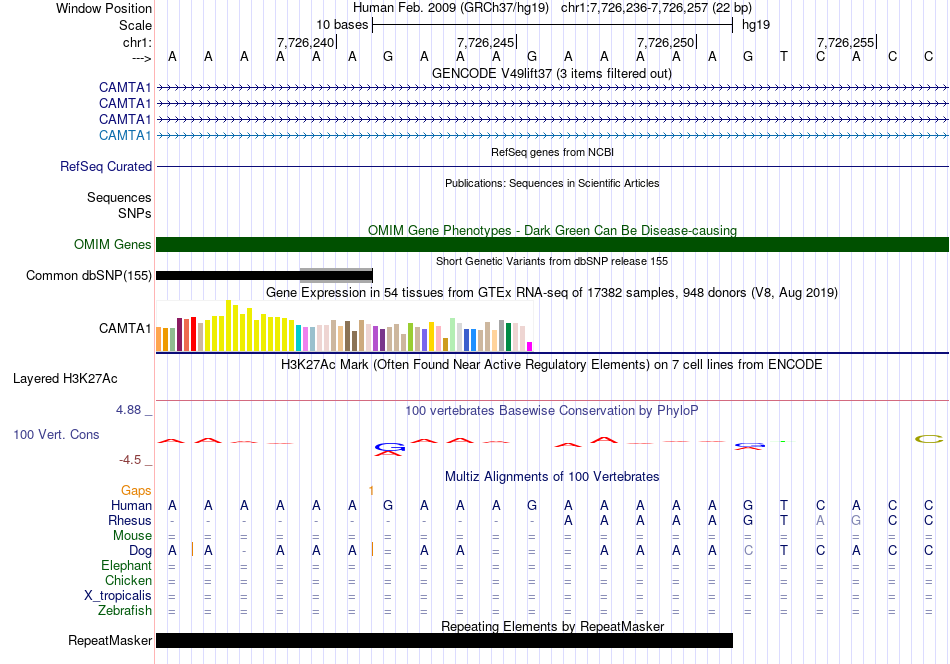
Task: Click the Scale label
Action: point(135,25)
